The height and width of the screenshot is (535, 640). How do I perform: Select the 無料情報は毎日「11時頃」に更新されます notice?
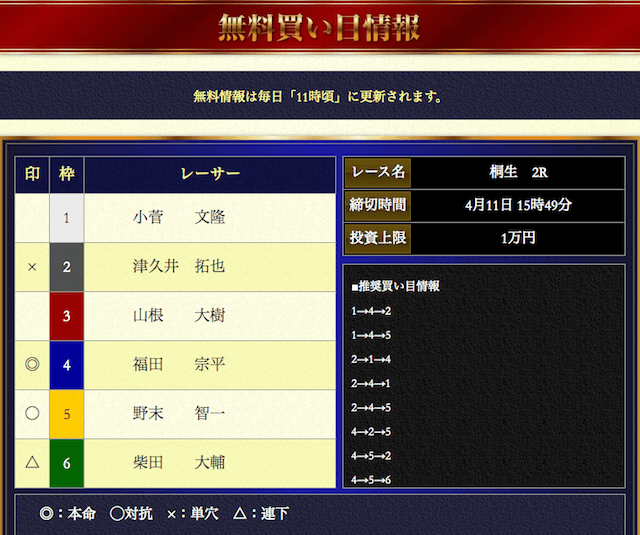click(318, 97)
